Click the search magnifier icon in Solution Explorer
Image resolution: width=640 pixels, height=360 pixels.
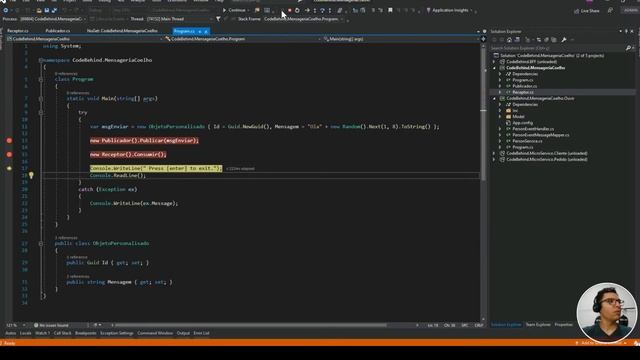tap(628, 48)
